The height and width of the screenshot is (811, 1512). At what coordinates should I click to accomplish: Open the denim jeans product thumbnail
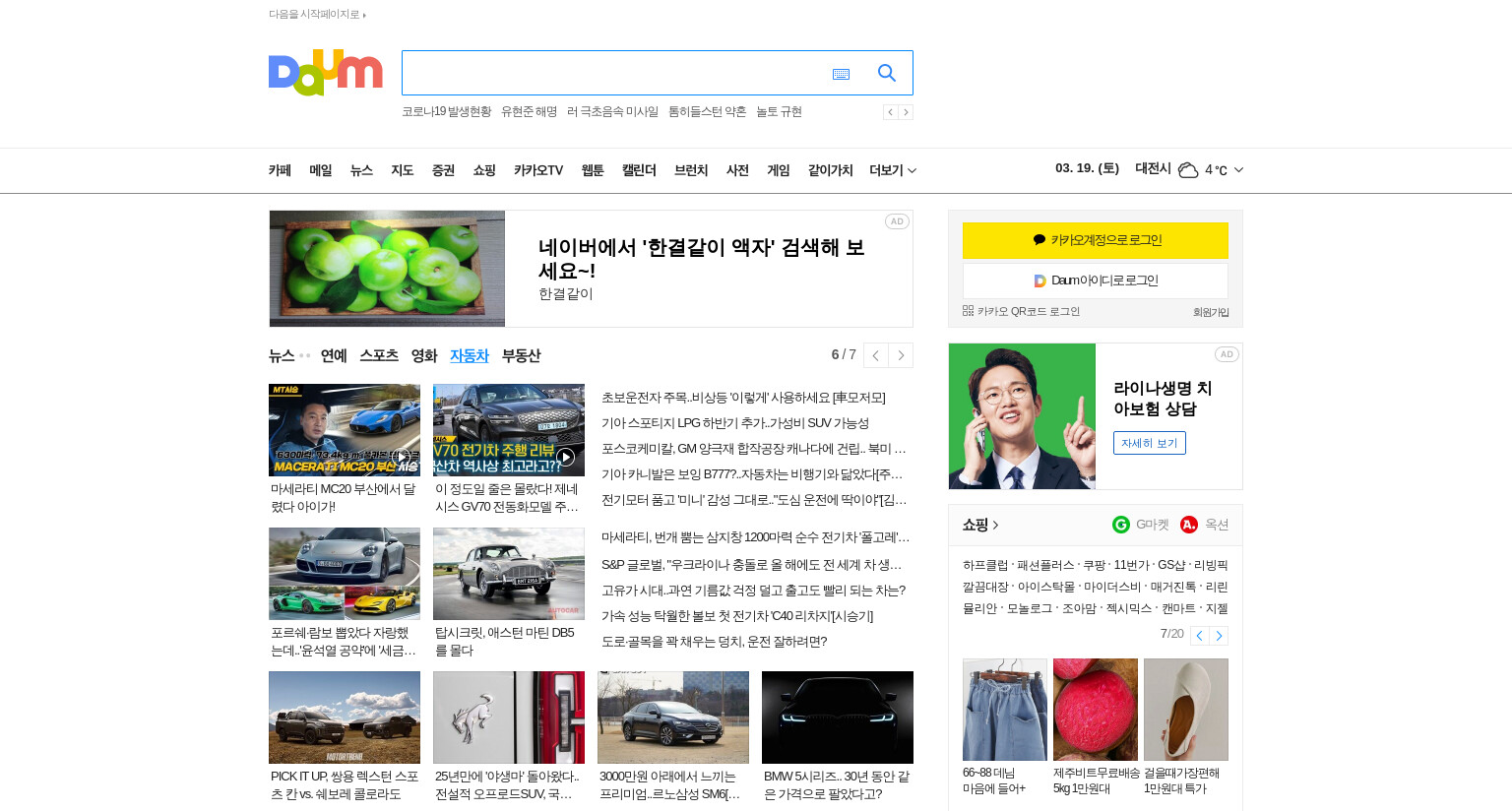click(1005, 710)
